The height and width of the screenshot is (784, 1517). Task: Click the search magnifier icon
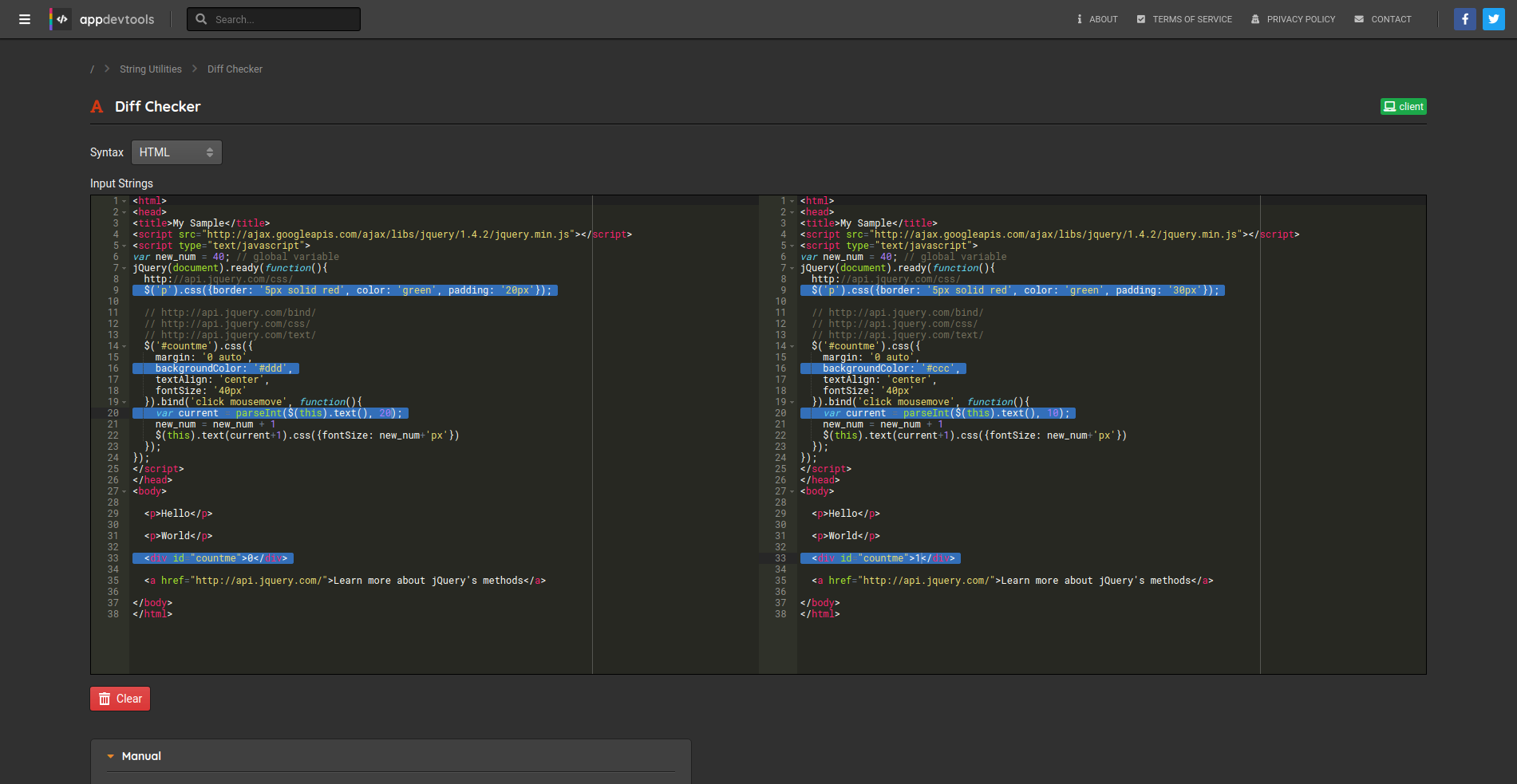(x=201, y=19)
